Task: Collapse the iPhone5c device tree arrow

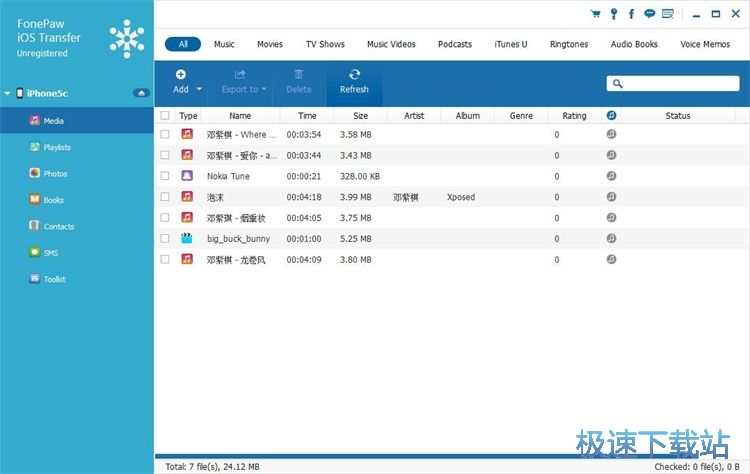Action: pos(7,93)
